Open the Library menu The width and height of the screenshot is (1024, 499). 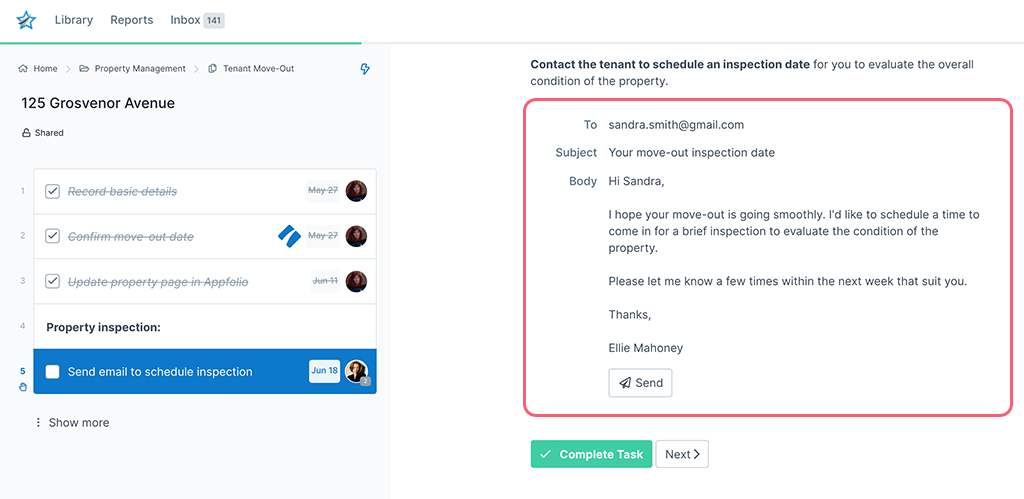coord(73,20)
